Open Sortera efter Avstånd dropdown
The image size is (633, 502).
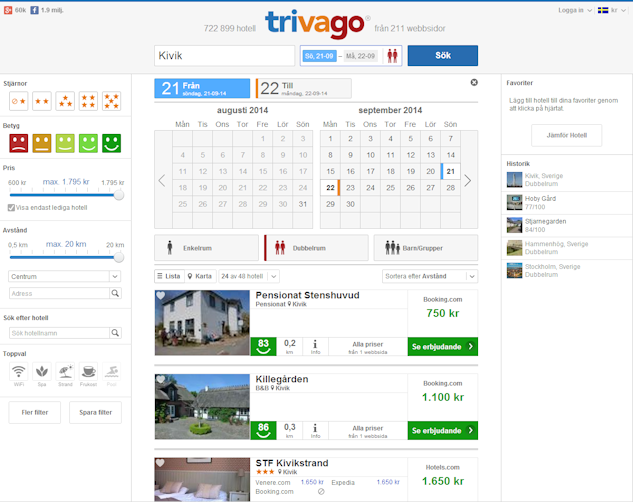pos(430,276)
